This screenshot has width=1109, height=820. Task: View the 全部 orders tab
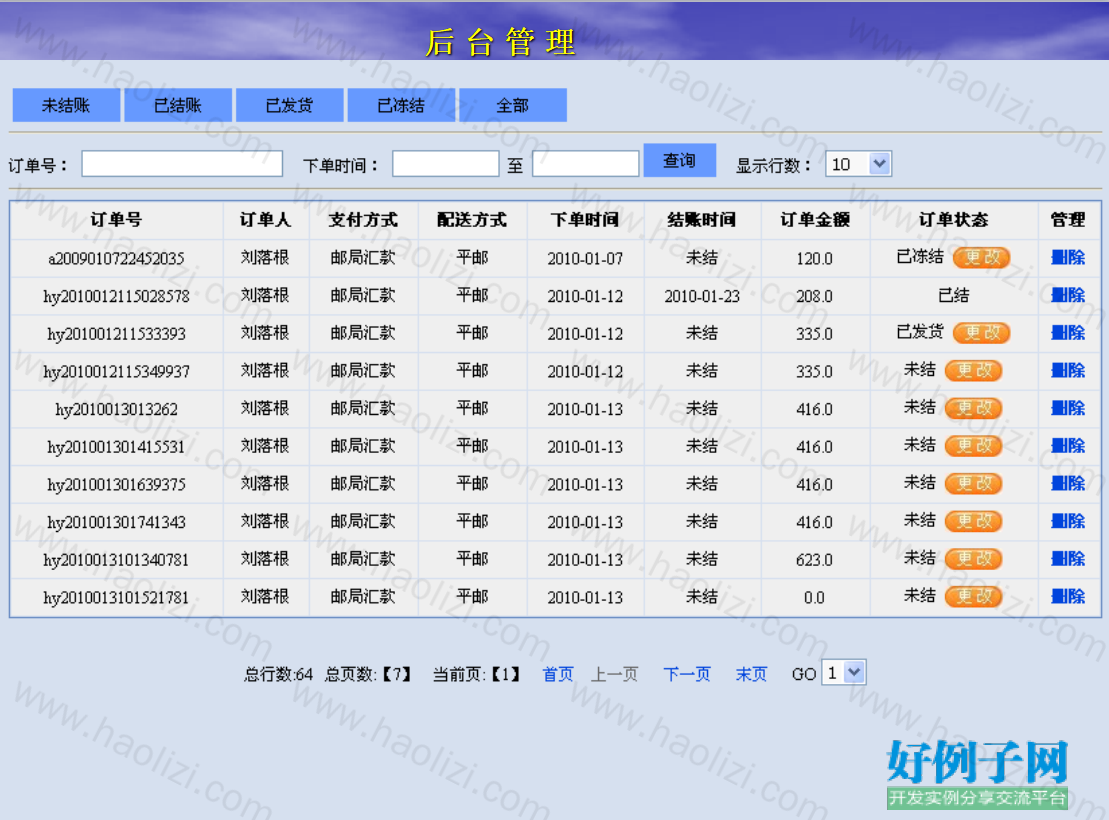pyautogui.click(x=513, y=105)
